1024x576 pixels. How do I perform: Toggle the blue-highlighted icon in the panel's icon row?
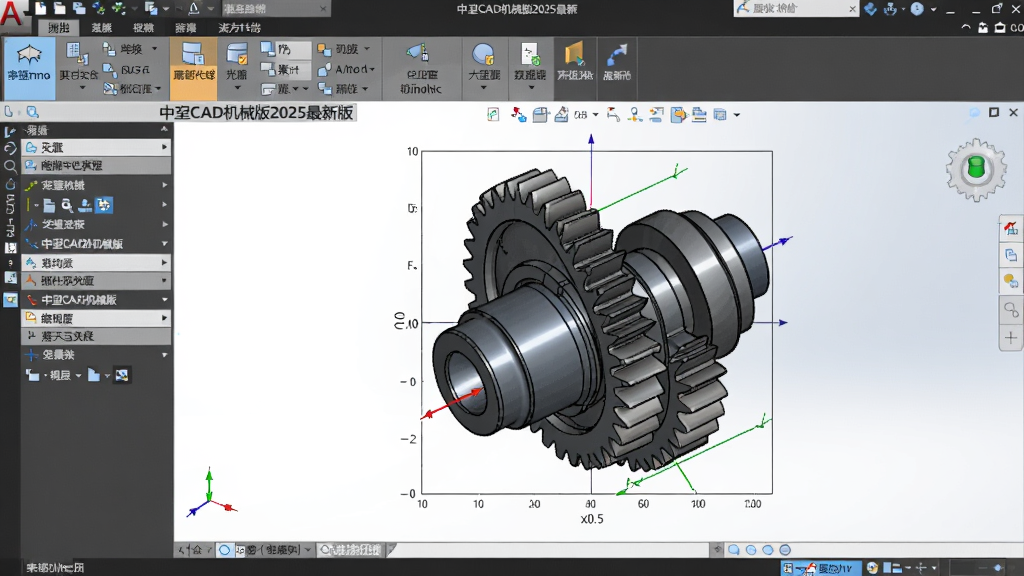pyautogui.click(x=103, y=205)
